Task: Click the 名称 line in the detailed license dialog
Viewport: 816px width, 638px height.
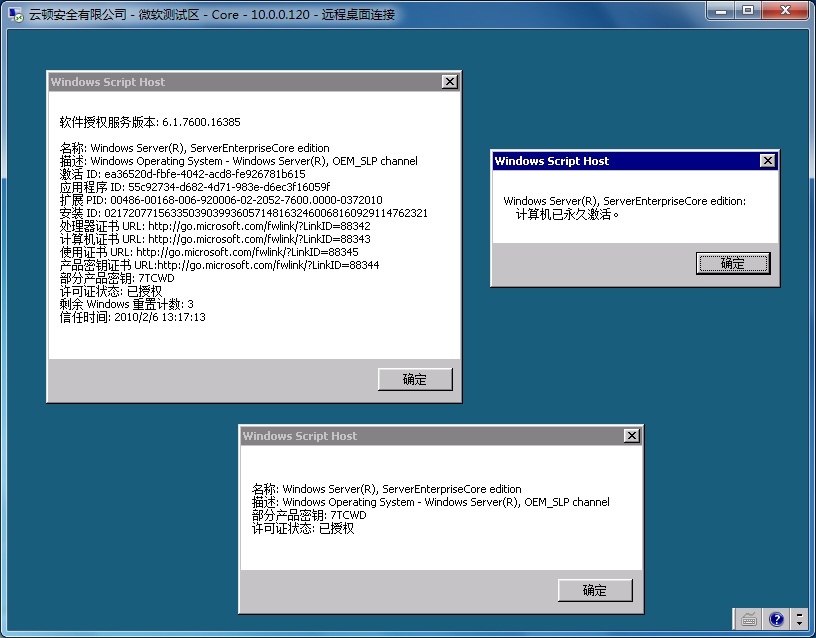Action: (195, 148)
